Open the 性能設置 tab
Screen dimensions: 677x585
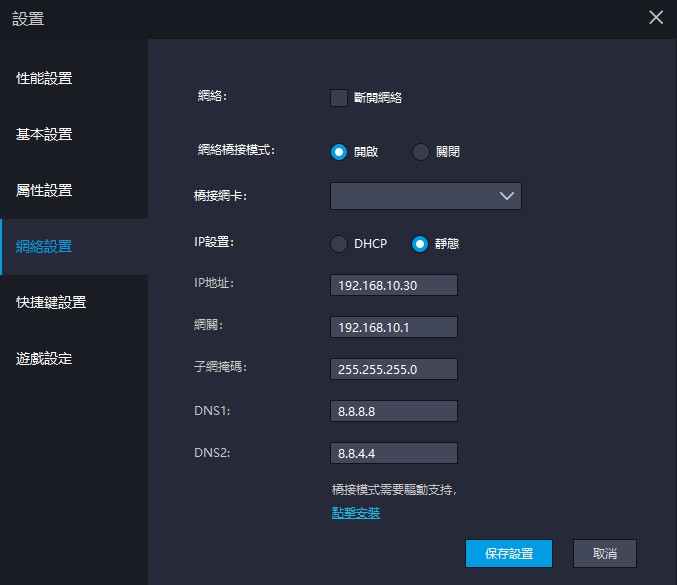coord(45,79)
